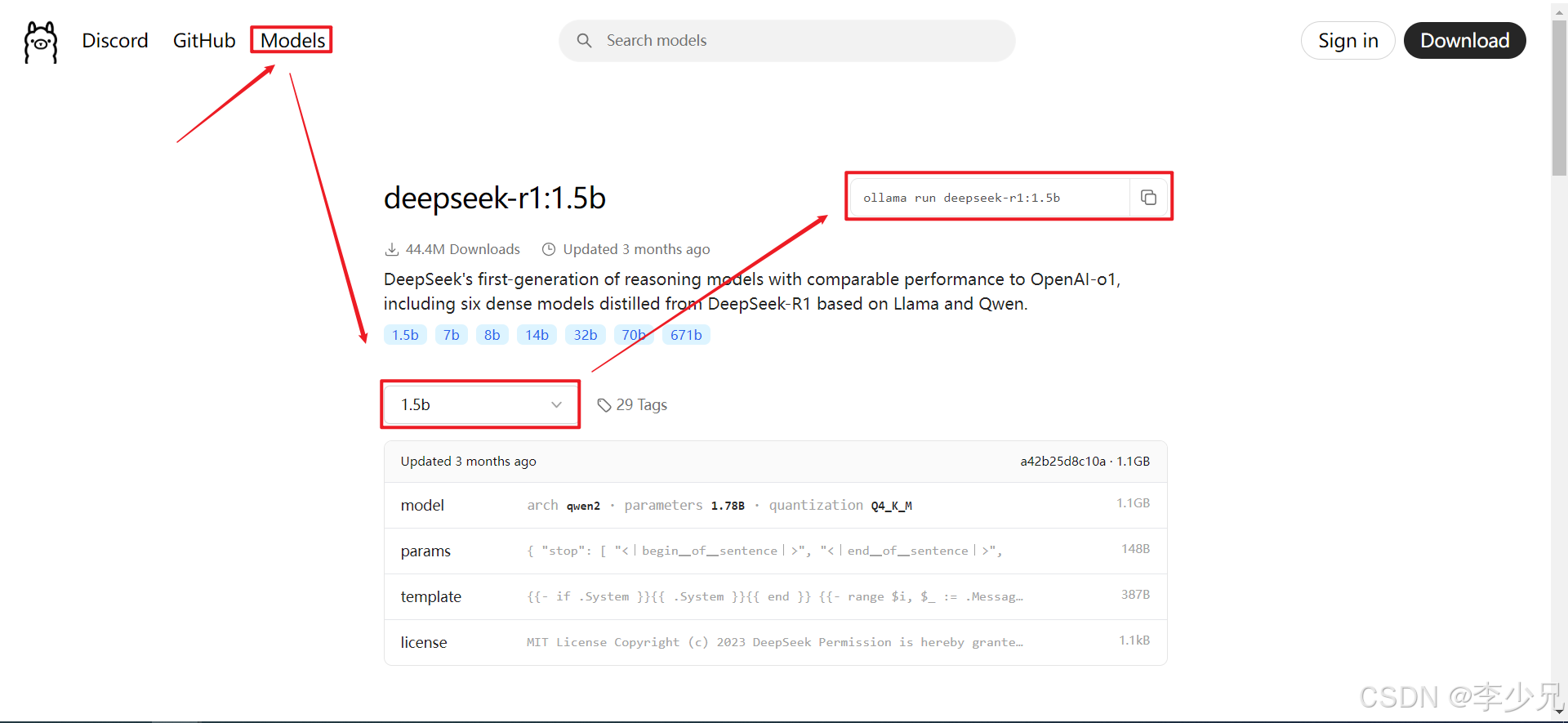1568x723 pixels.
Task: Click the tag icon beside 29 Tags
Action: pos(604,405)
